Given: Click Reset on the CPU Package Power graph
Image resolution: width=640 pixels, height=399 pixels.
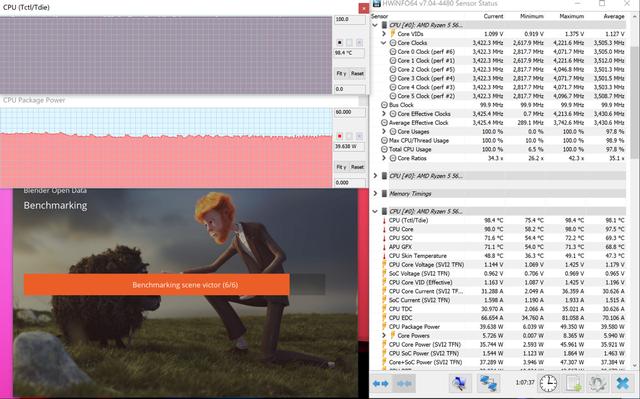Looking at the screenshot, I should point(357,167).
